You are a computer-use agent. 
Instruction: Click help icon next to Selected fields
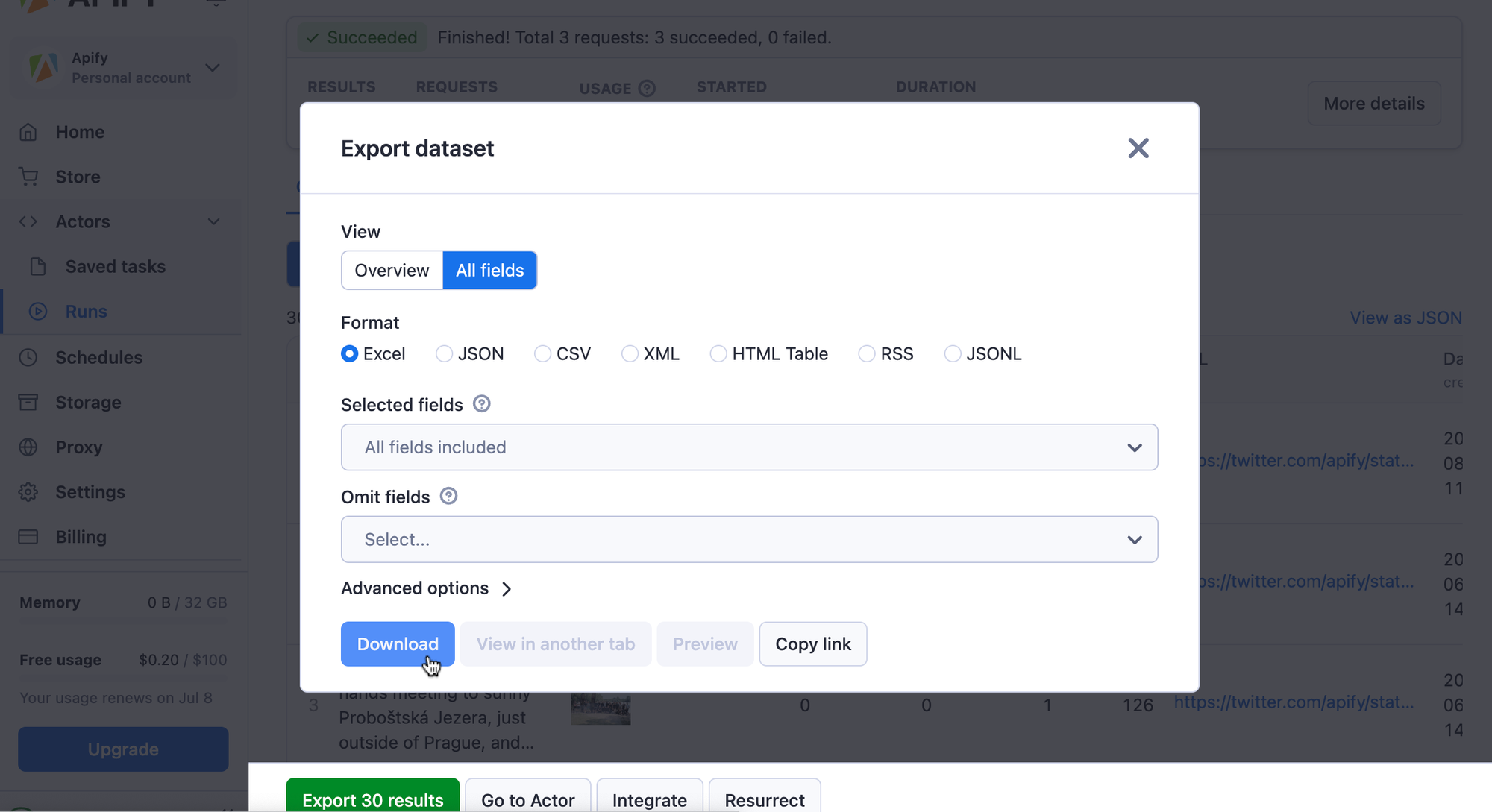pyautogui.click(x=482, y=404)
